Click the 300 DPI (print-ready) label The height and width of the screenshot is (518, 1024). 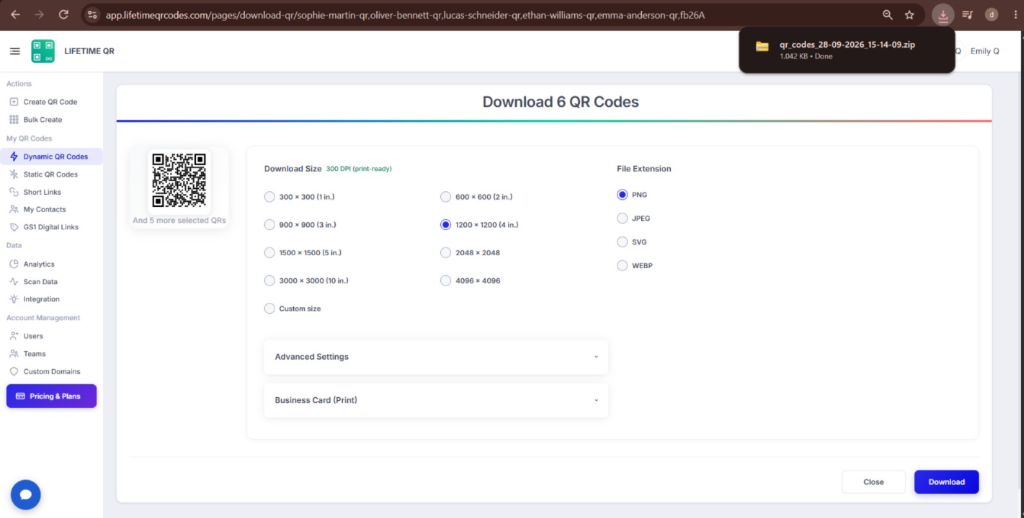[359, 169]
